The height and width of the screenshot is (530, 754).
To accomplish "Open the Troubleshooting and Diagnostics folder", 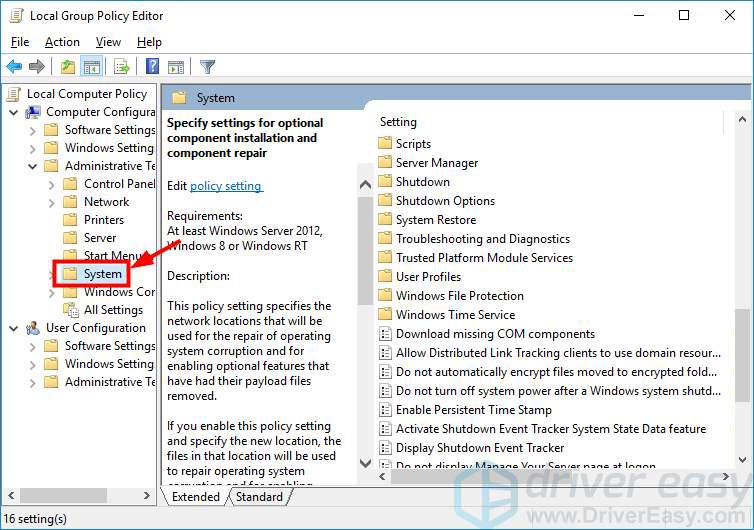I will pos(482,239).
